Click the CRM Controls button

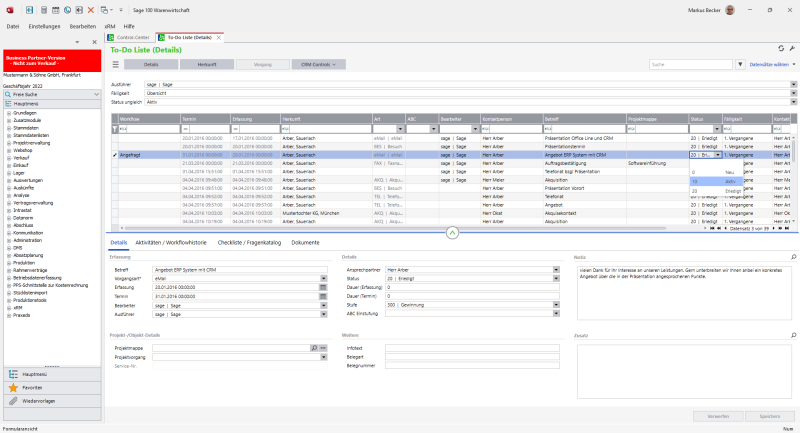(318, 64)
